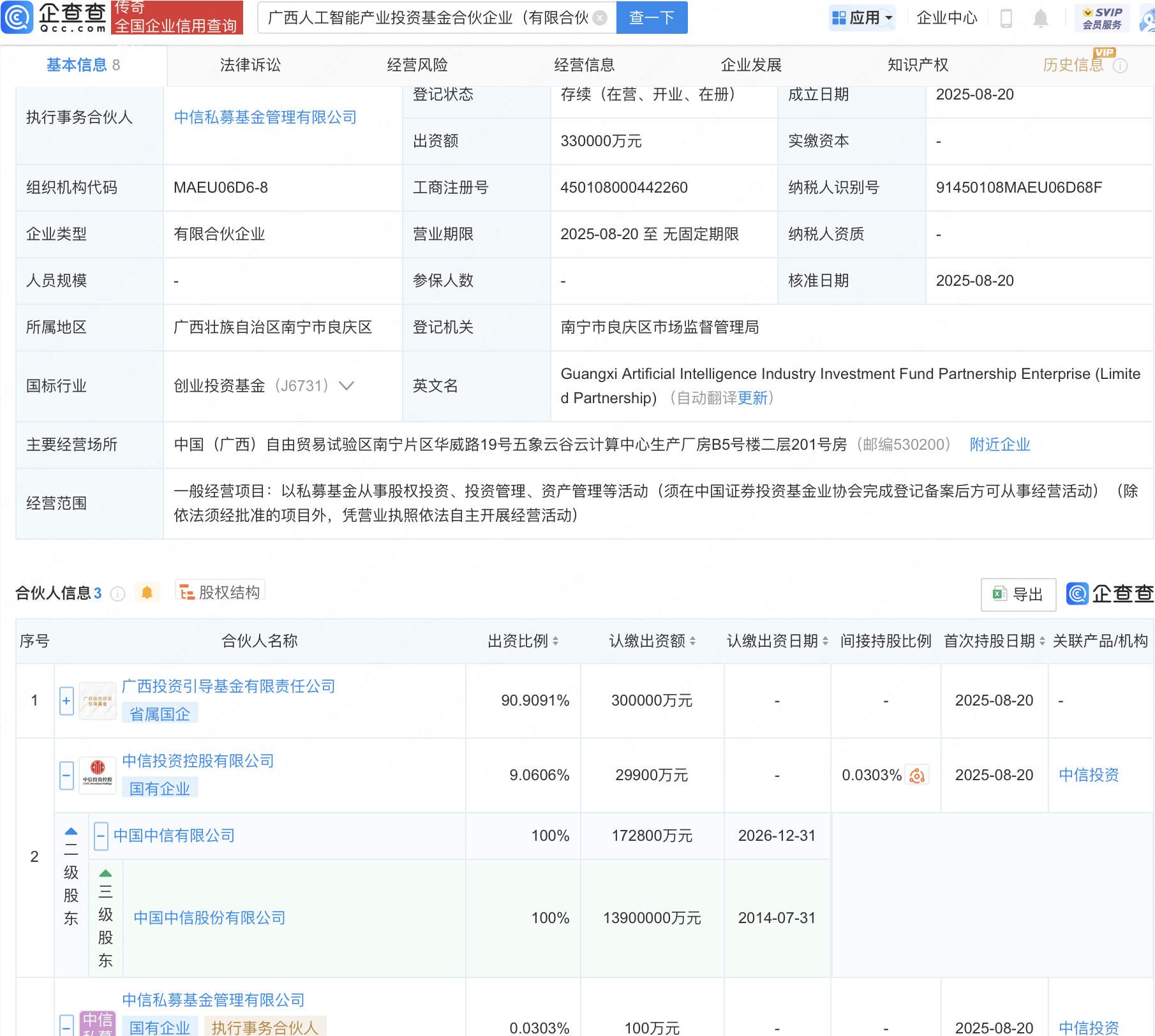Switch to 知识产权 tab
Screen dimensions: 1155x1036
918,65
